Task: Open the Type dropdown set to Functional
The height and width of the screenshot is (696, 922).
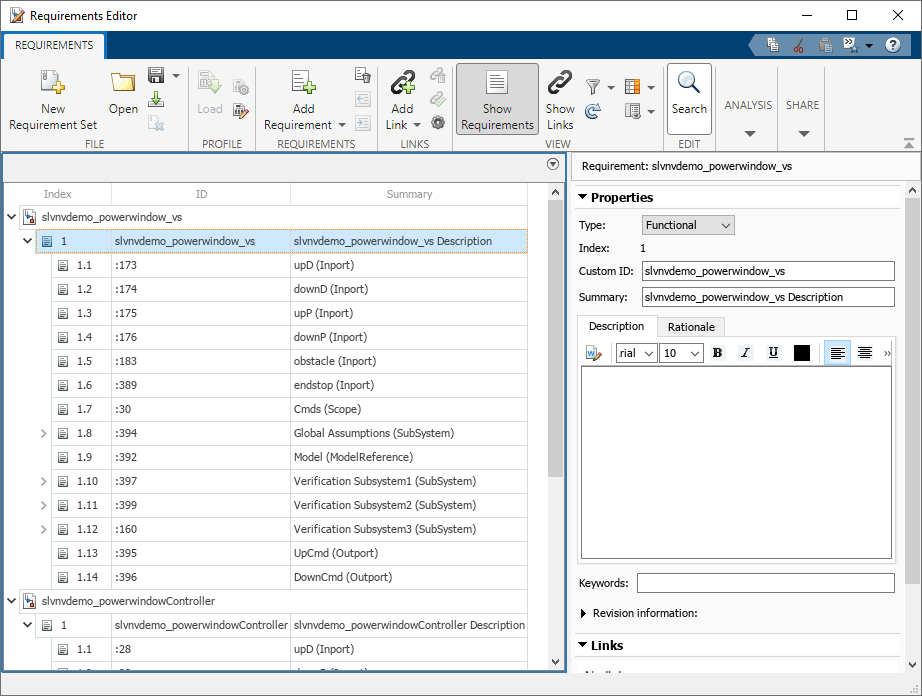Action: pyautogui.click(x=687, y=225)
